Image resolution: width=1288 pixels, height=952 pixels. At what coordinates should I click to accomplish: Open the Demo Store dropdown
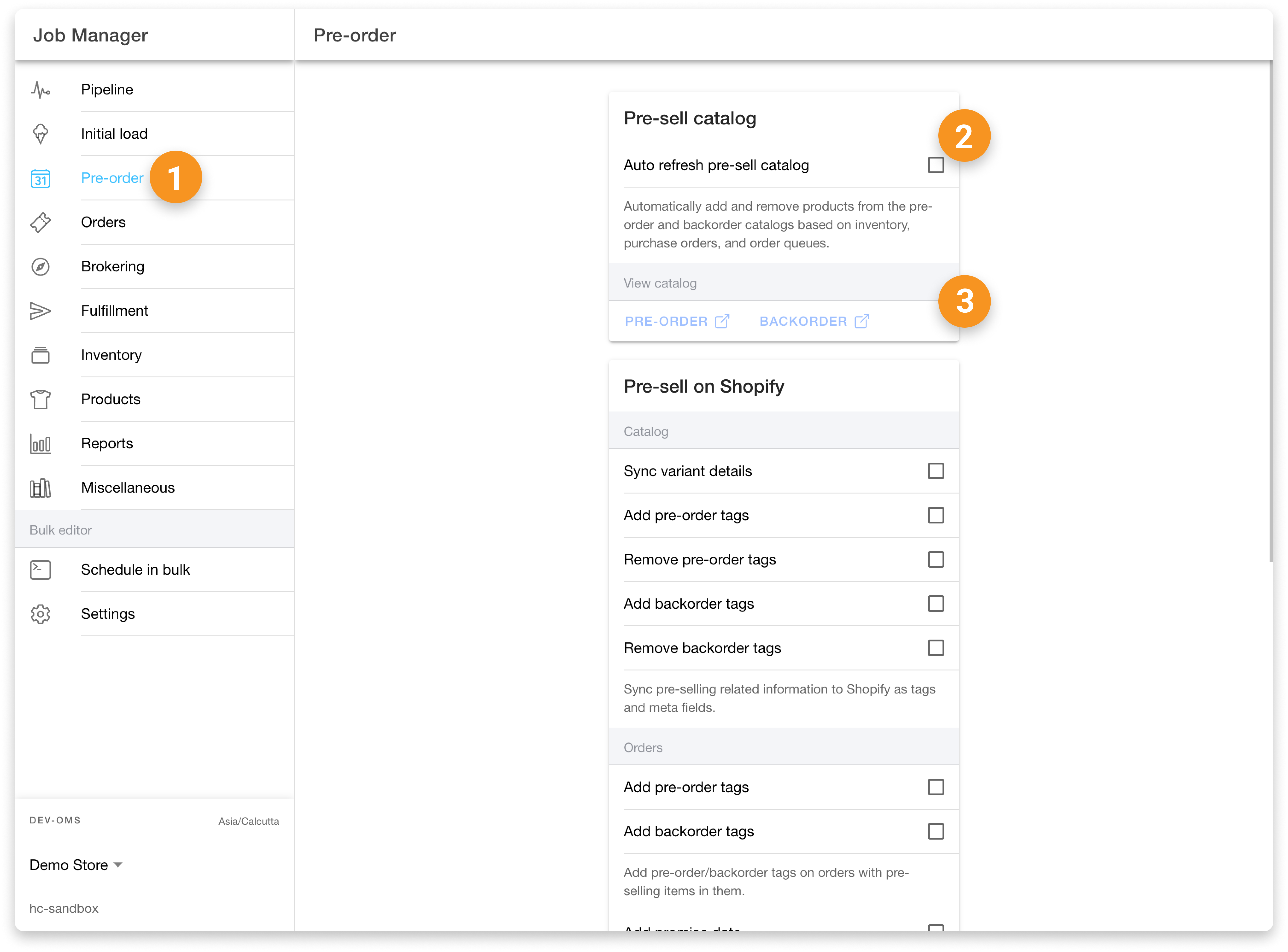point(76,865)
